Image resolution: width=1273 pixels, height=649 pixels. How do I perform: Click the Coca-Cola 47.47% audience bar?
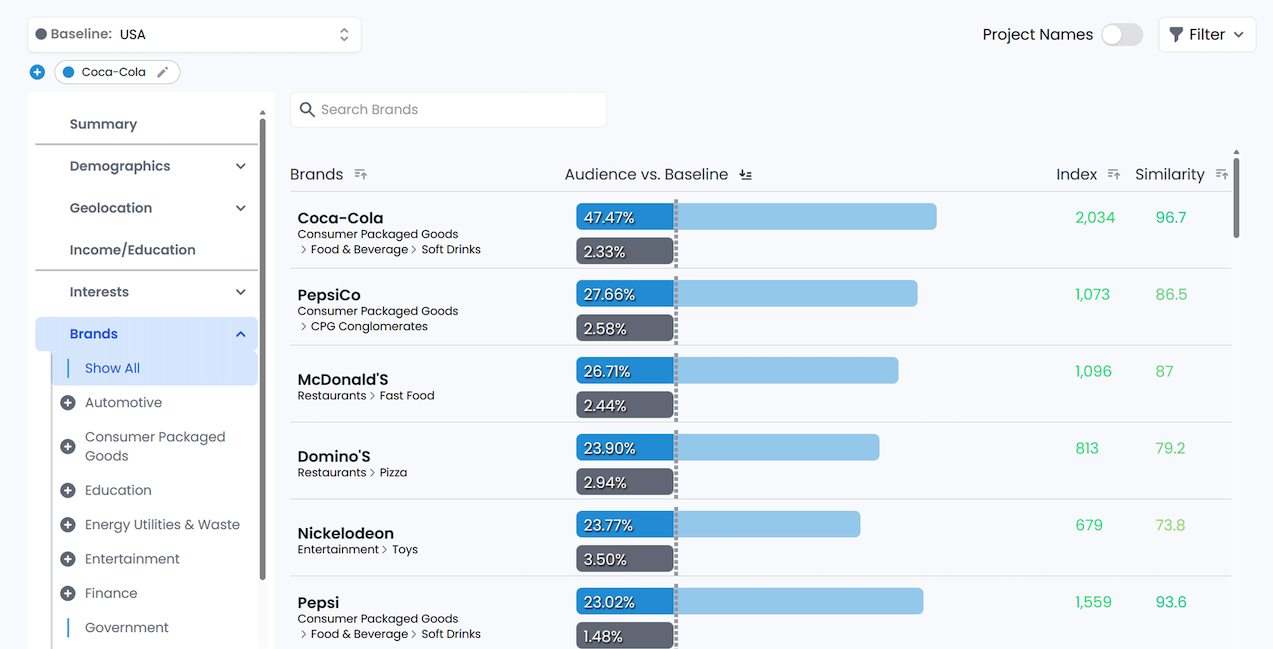tap(756, 217)
